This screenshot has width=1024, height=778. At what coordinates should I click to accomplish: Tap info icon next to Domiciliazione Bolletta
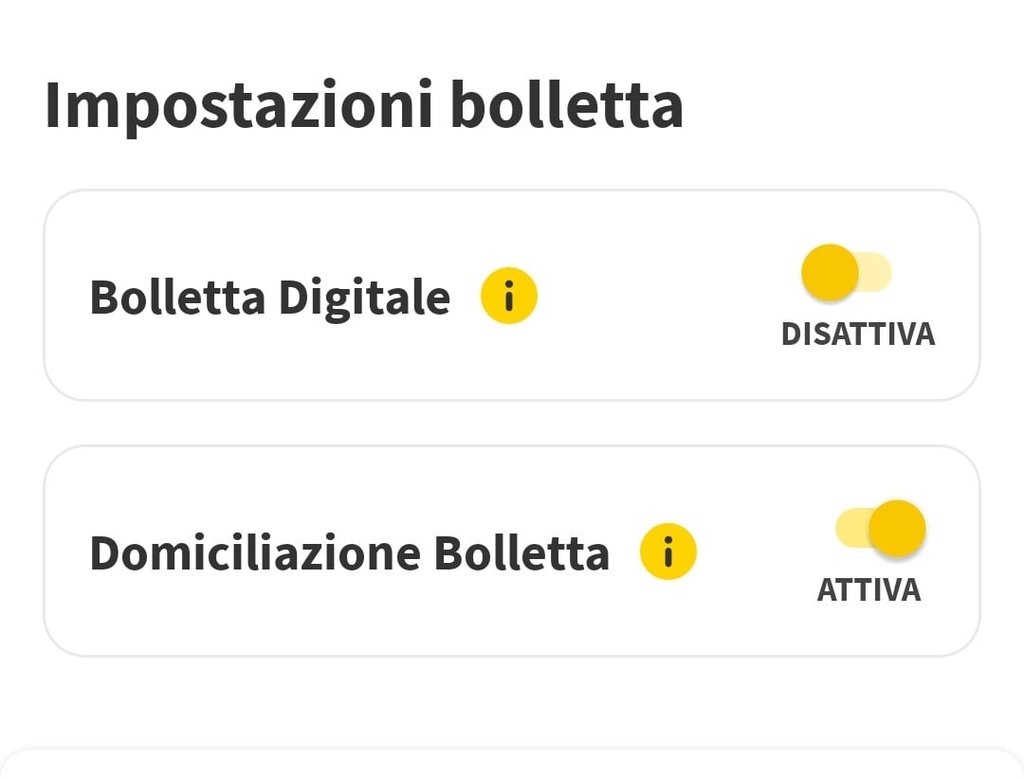(668, 552)
